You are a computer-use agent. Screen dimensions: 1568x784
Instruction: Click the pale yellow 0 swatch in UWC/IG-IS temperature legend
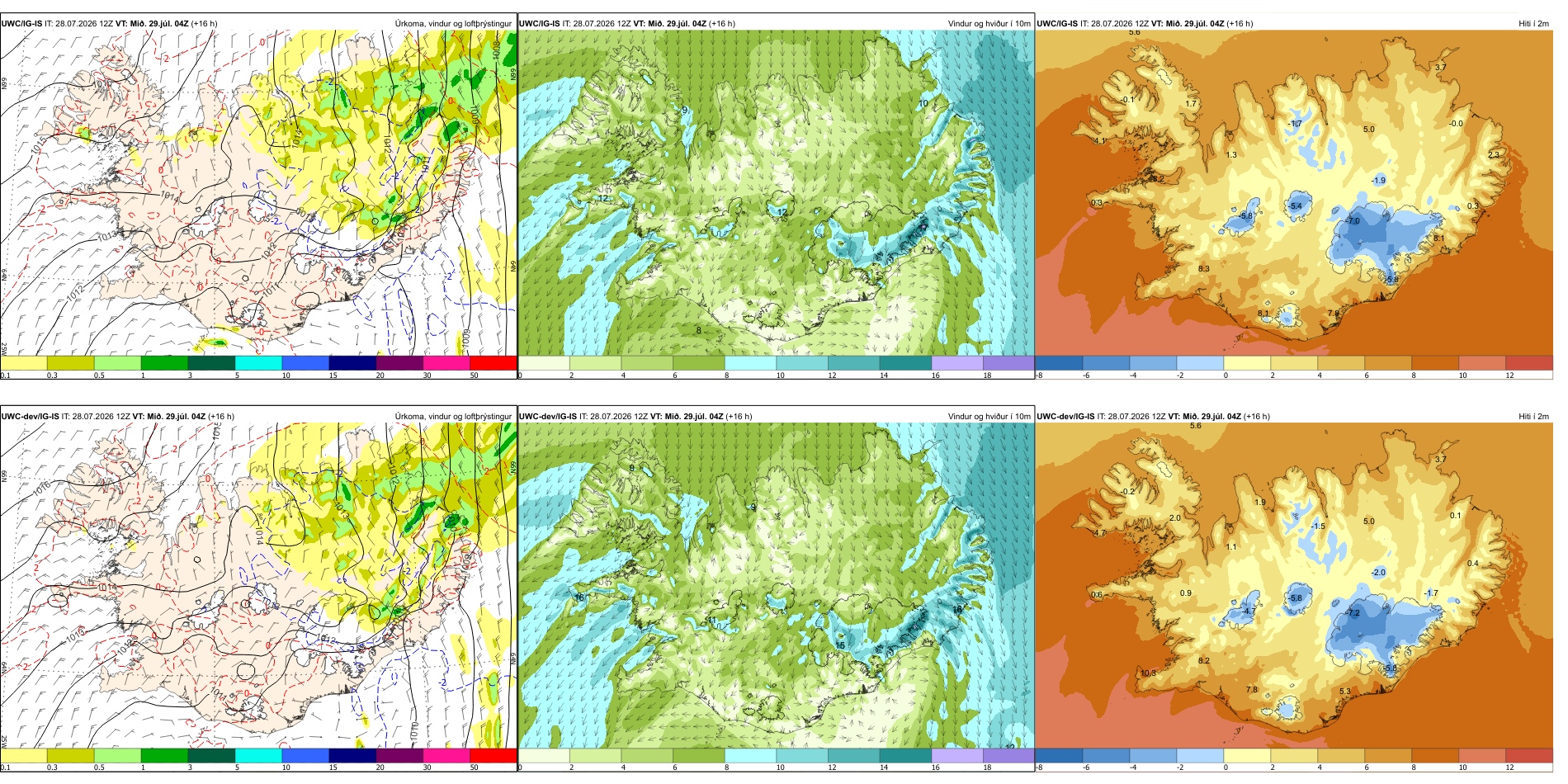click(1247, 363)
